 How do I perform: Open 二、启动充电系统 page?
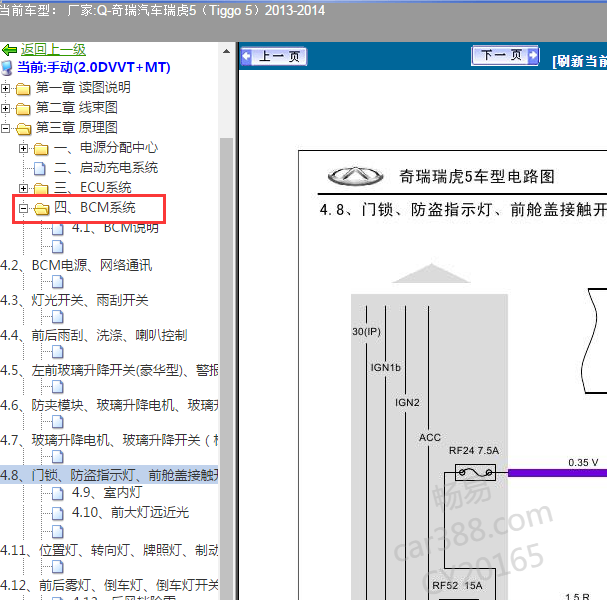106,168
